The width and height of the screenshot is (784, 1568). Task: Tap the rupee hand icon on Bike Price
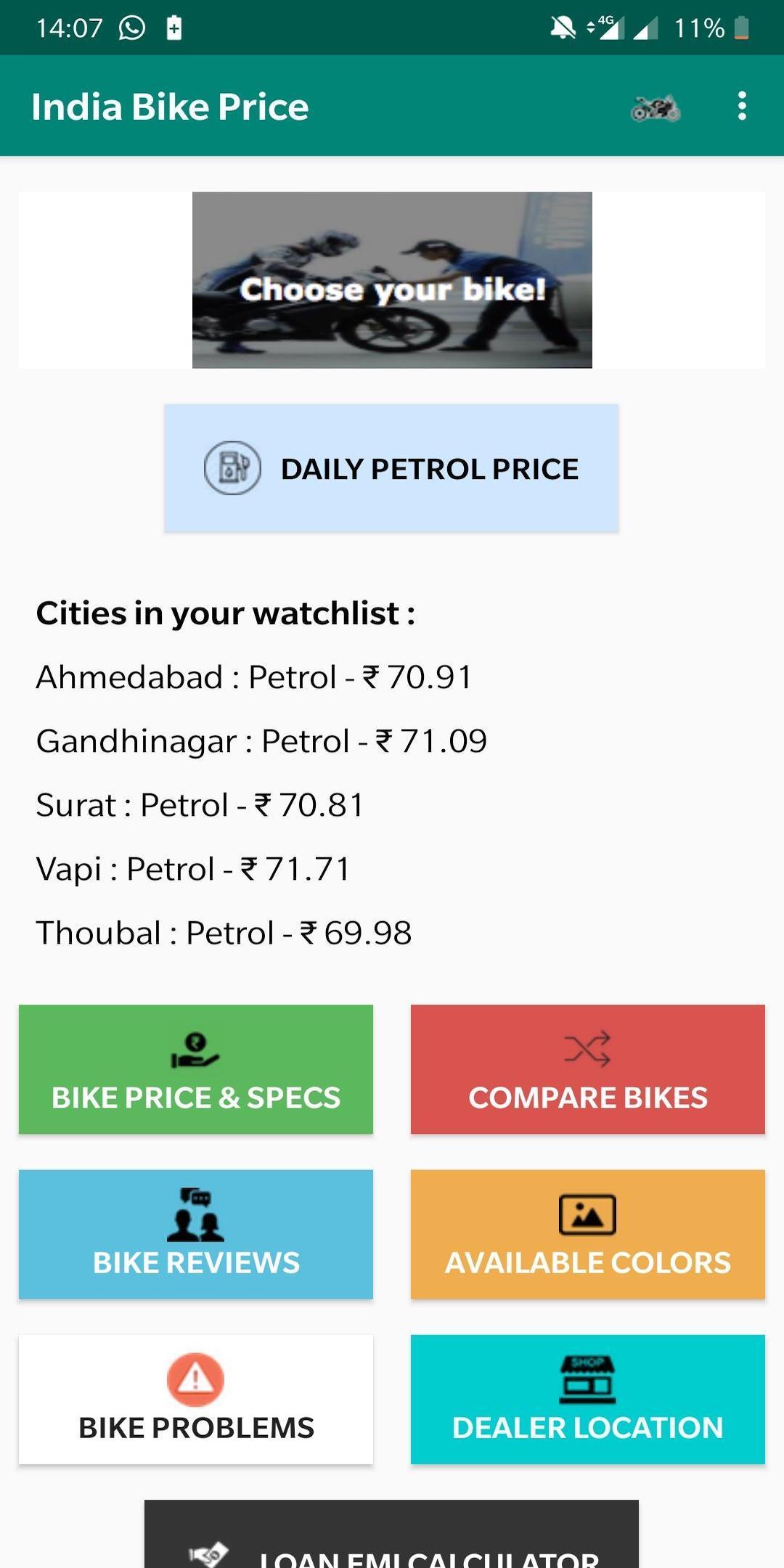195,1050
